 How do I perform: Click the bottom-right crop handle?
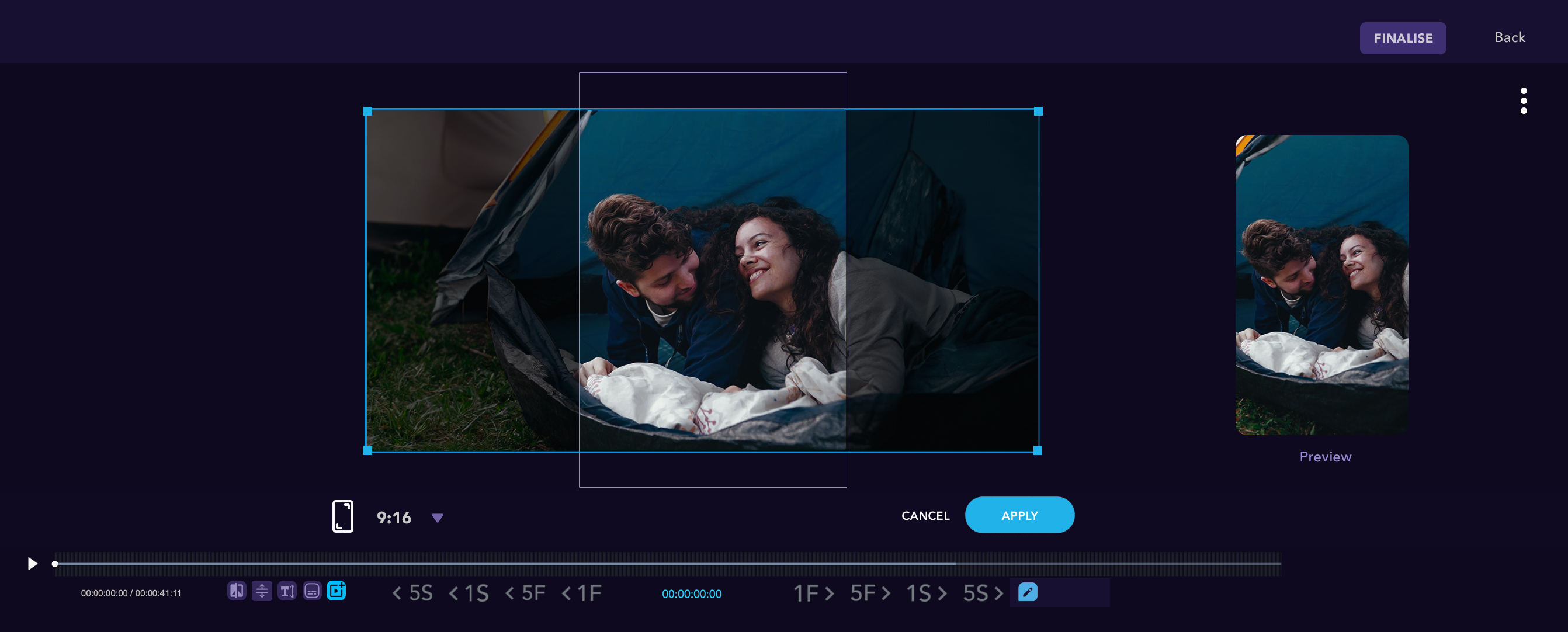coord(1038,450)
